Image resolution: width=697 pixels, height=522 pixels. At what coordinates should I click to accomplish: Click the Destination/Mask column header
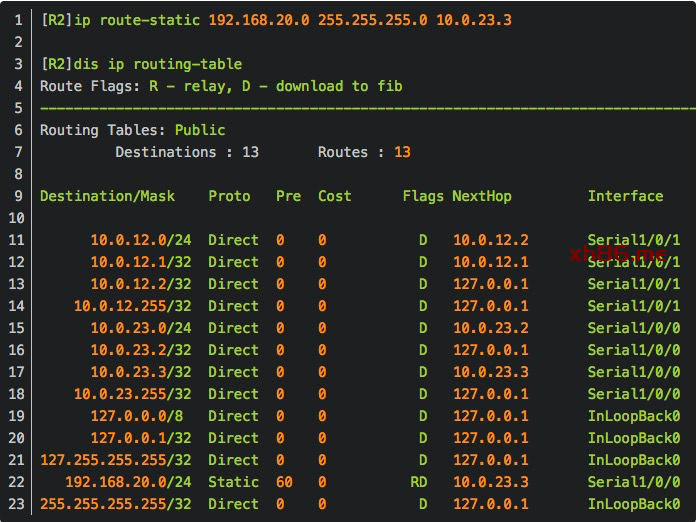[x=107, y=196]
